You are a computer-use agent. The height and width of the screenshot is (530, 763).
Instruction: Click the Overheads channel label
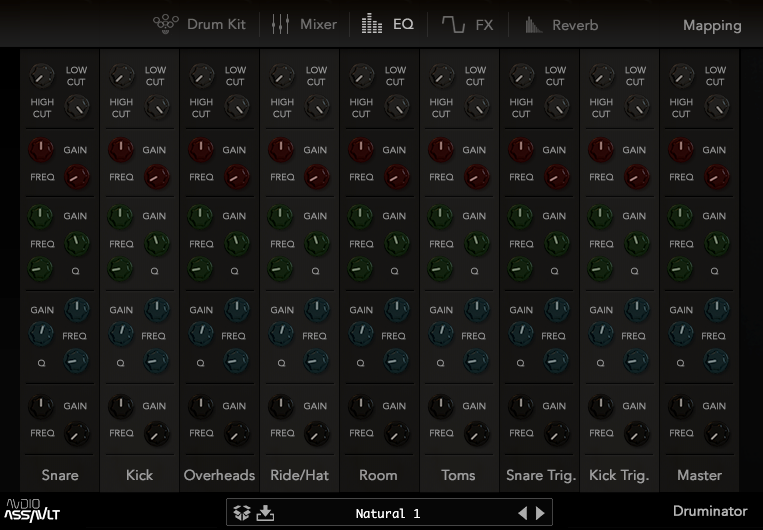(x=219, y=475)
